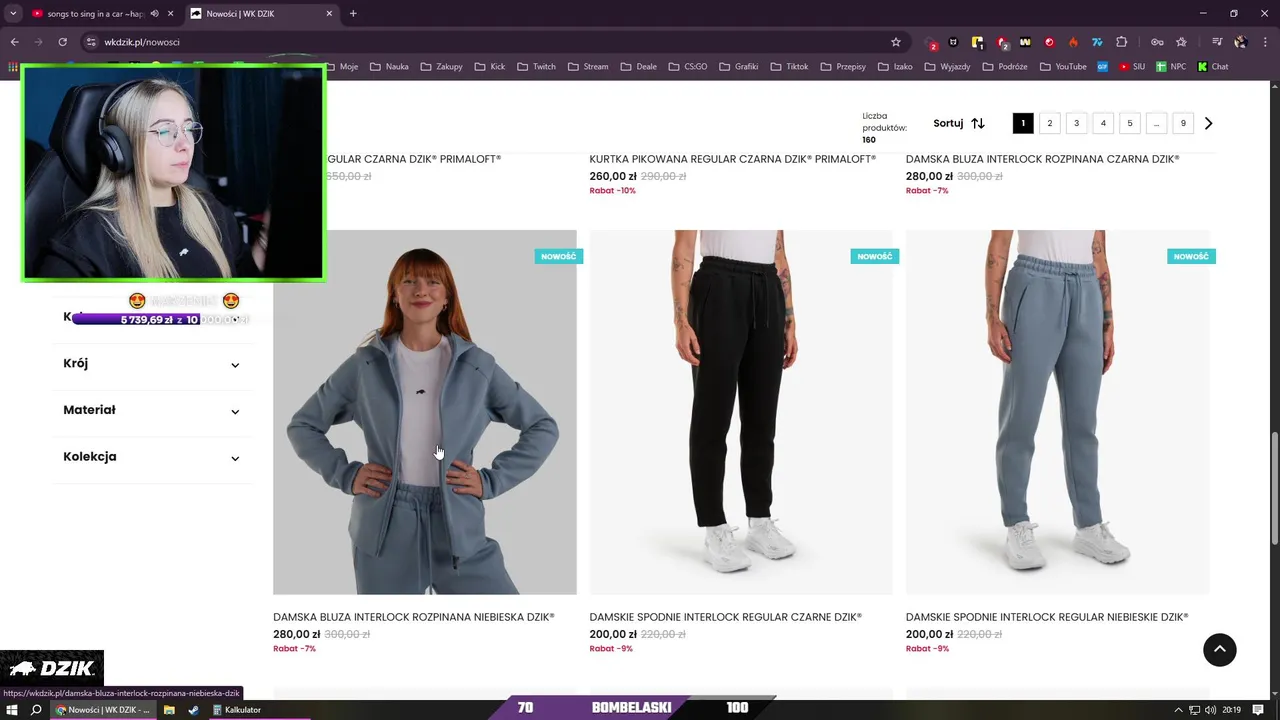Mute the YouTube tab speaker icon
This screenshot has width=1280, height=720.
coord(154,13)
